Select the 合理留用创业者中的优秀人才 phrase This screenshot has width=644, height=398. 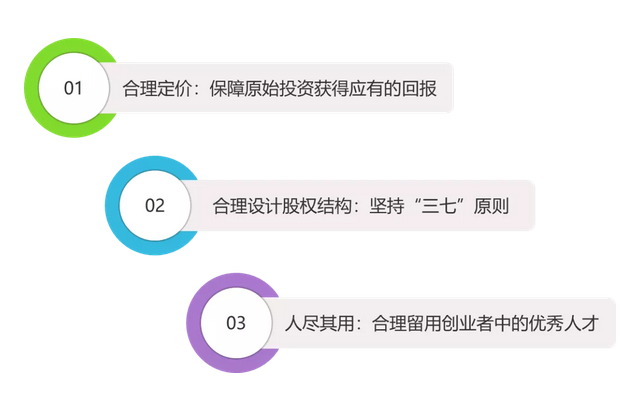tap(485, 323)
